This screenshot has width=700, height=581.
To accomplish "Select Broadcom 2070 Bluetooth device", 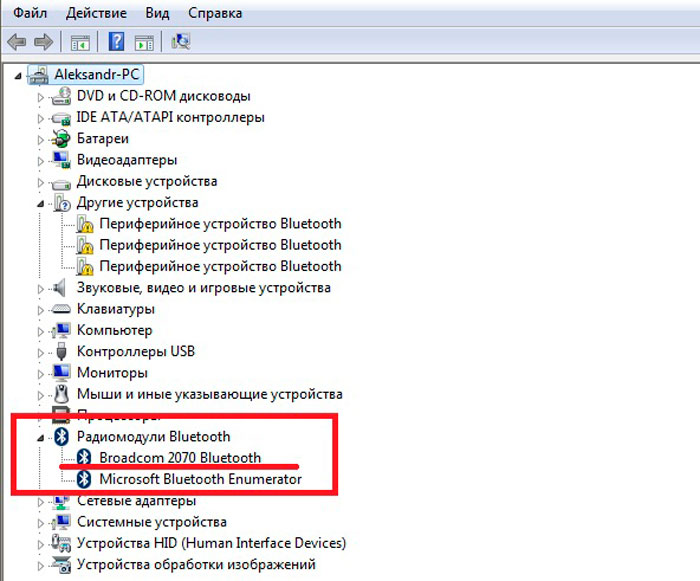I will tap(180, 458).
